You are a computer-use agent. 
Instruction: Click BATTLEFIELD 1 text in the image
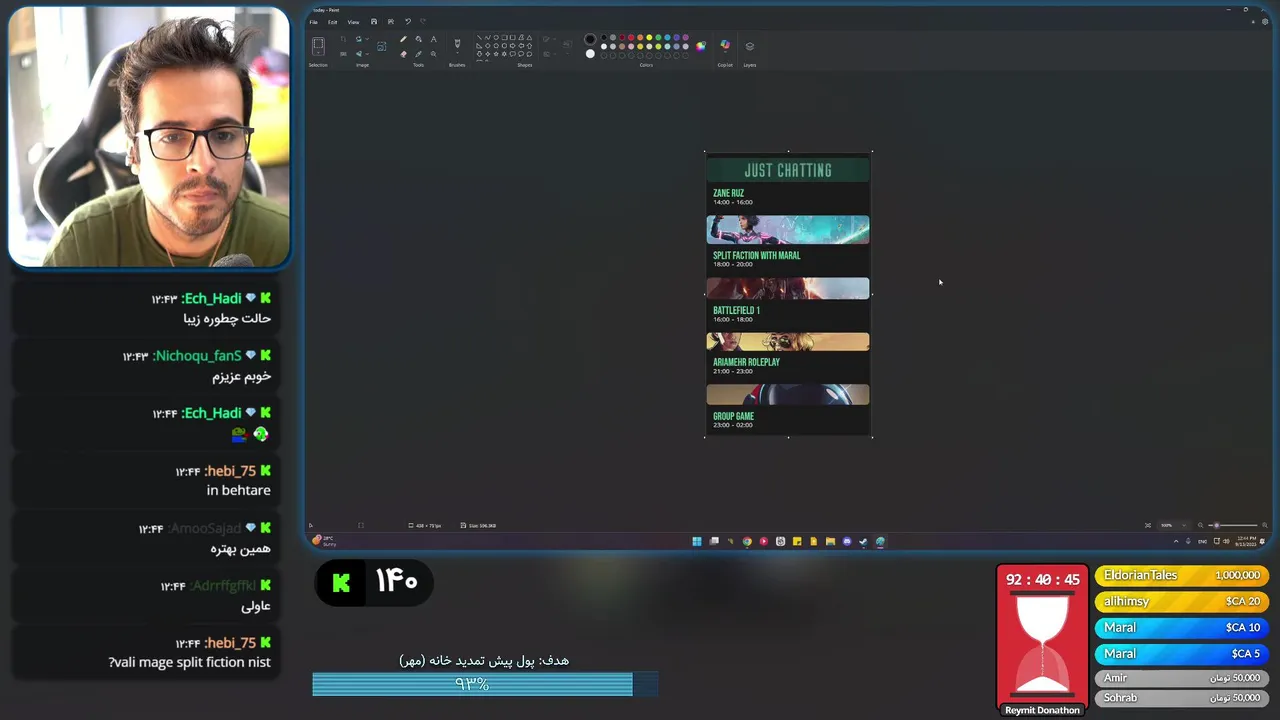[736, 310]
